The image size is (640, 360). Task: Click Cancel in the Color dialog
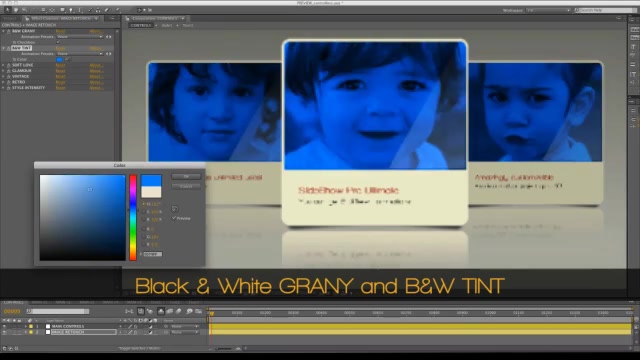tap(186, 187)
